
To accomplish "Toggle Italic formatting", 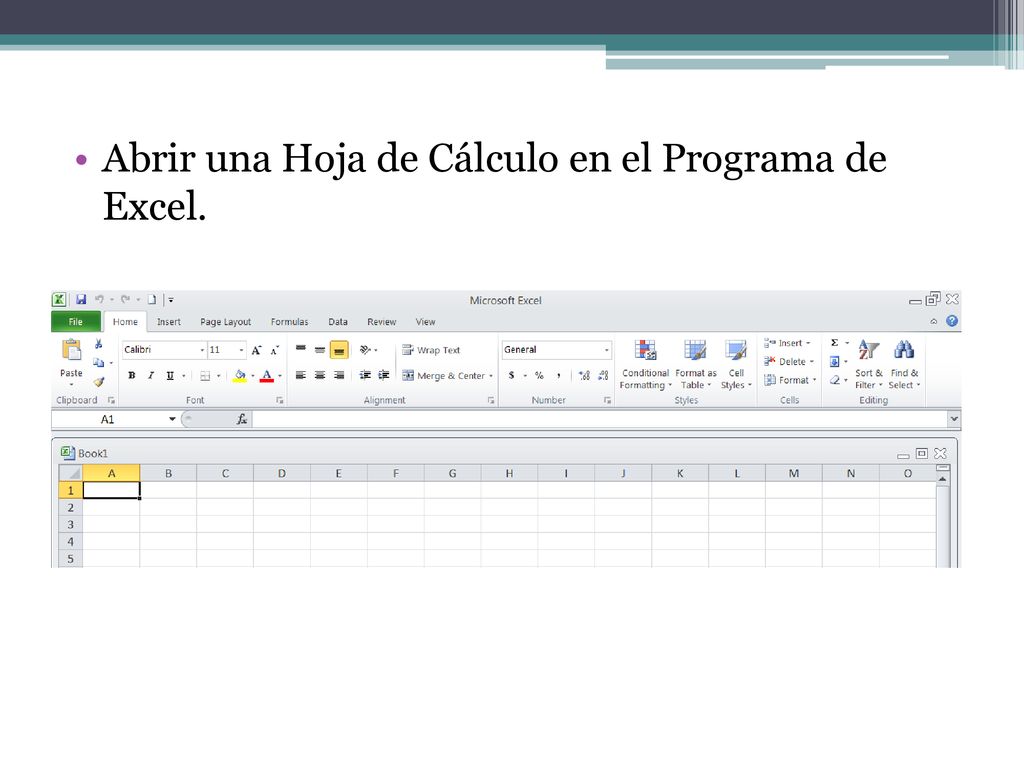I will (x=151, y=376).
